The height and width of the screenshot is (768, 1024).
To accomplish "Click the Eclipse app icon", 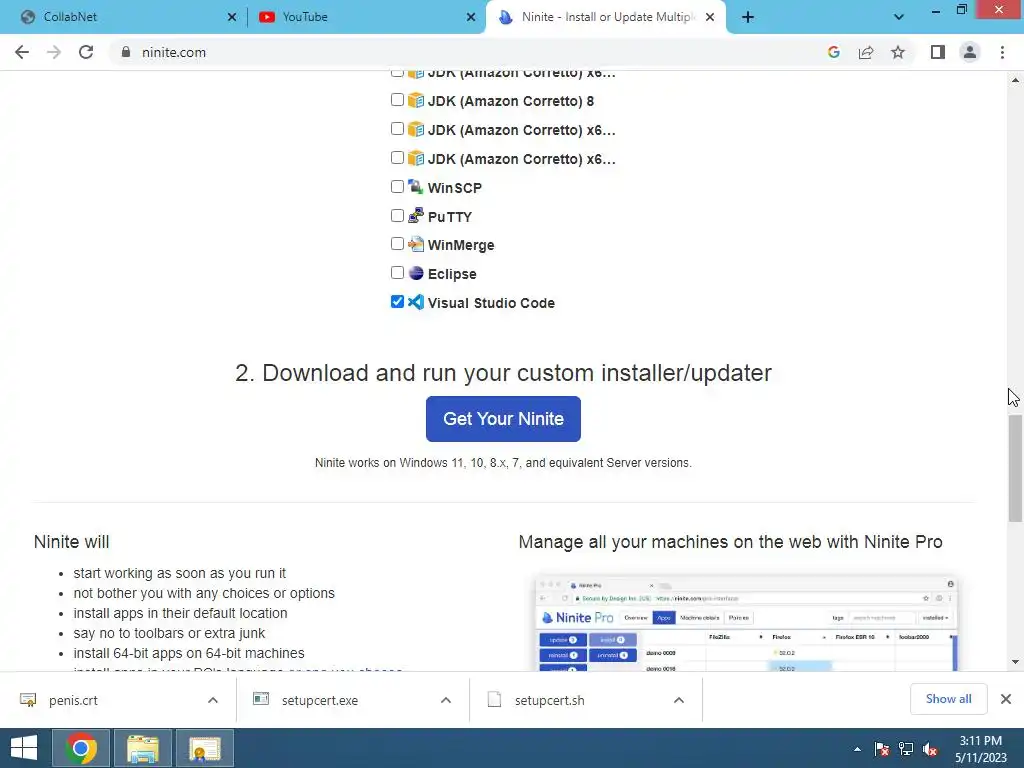I will coord(416,273).
